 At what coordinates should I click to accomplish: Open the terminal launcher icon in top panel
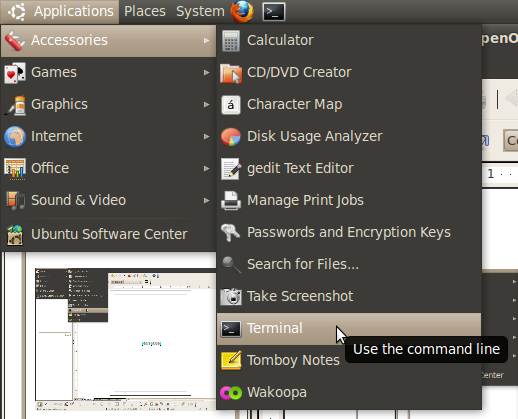(x=274, y=12)
